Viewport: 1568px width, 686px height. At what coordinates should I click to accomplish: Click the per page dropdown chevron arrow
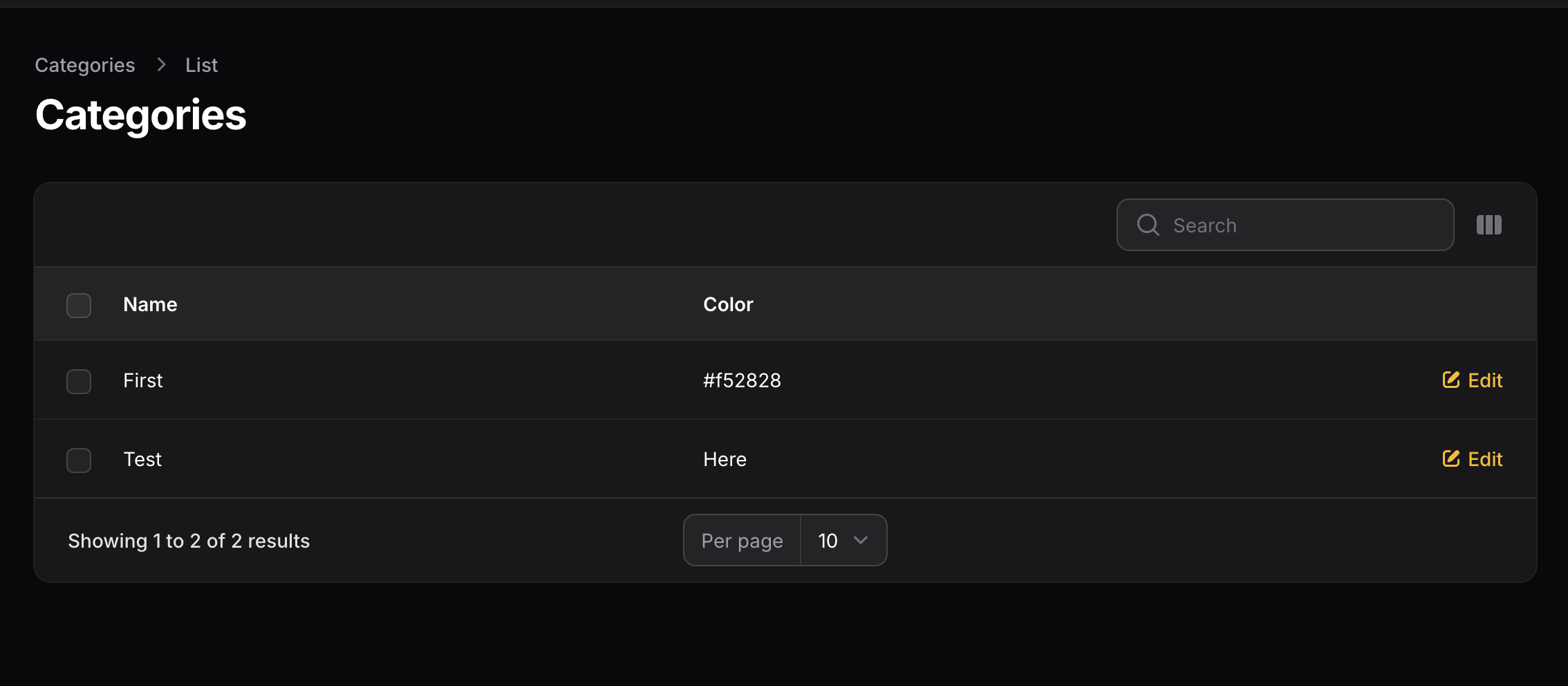point(861,540)
